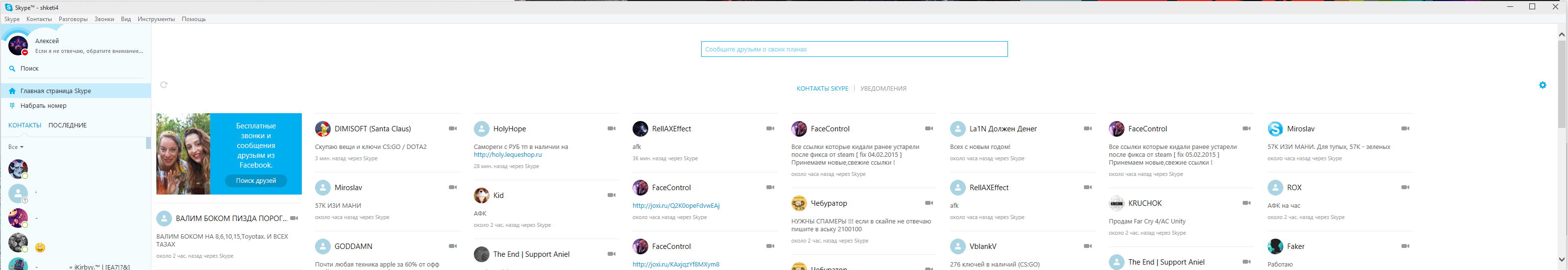Click video camera icon next to HolyHope
This screenshot has height=270, width=1568.
pos(611,128)
